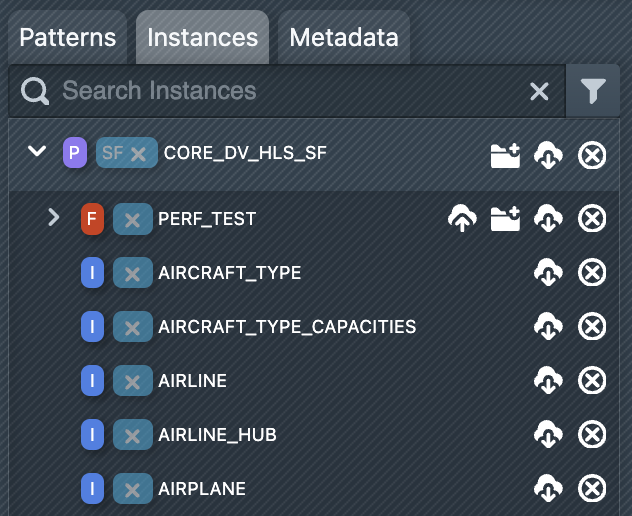The width and height of the screenshot is (632, 516).
Task: Click the add folder icon for CORE_DV_HLS_SF
Action: (505, 155)
